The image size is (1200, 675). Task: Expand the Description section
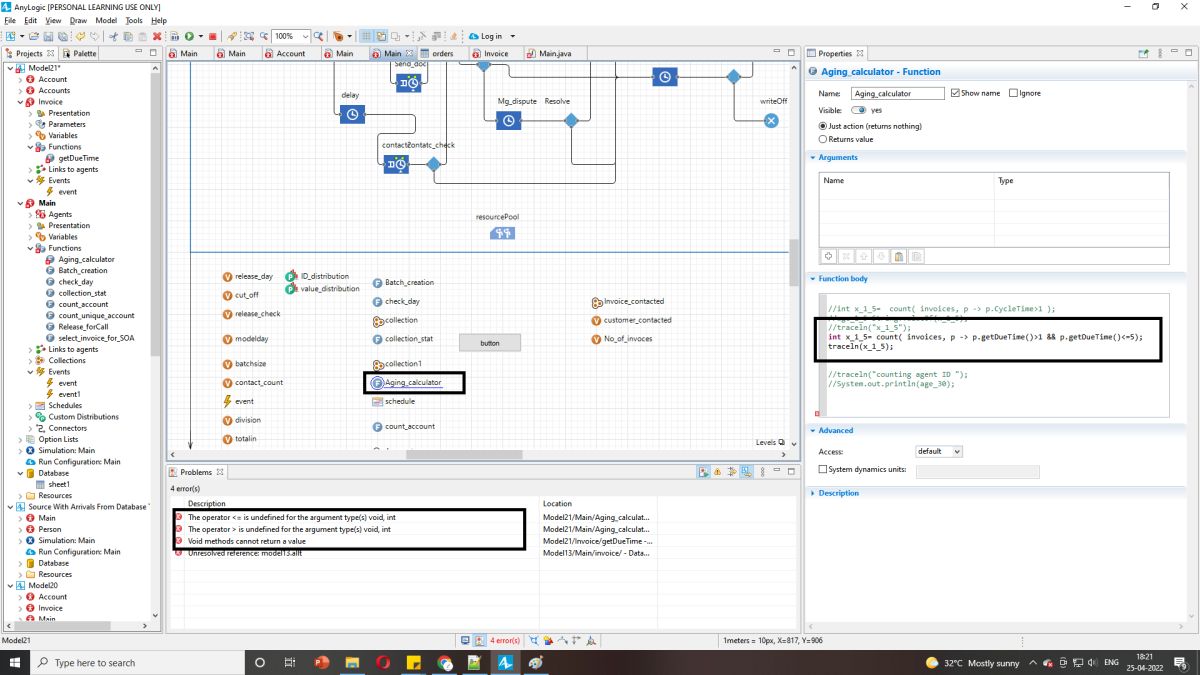pos(813,493)
